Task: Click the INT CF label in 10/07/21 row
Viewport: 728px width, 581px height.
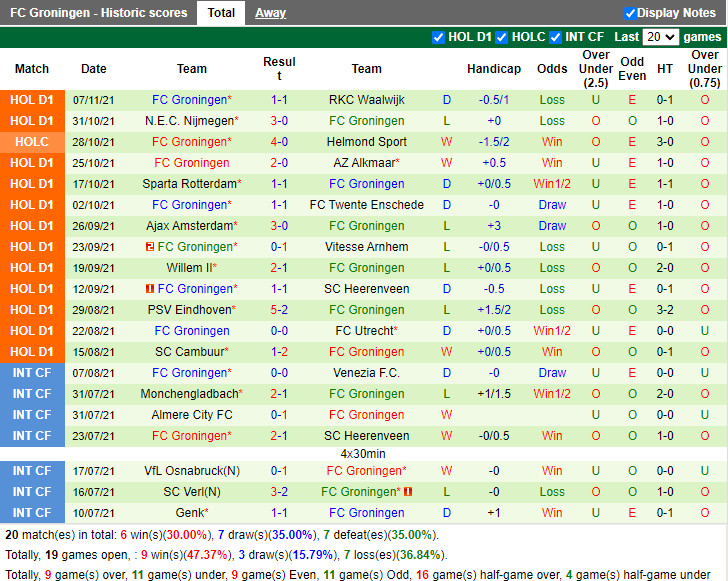Action: (x=32, y=513)
